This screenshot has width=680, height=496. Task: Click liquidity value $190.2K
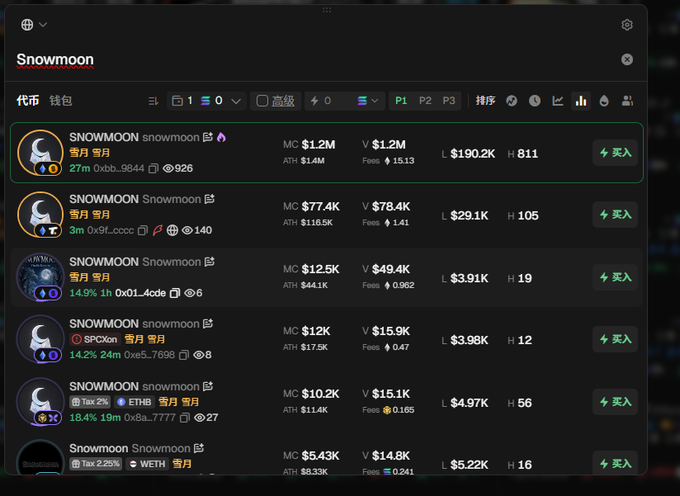point(473,154)
